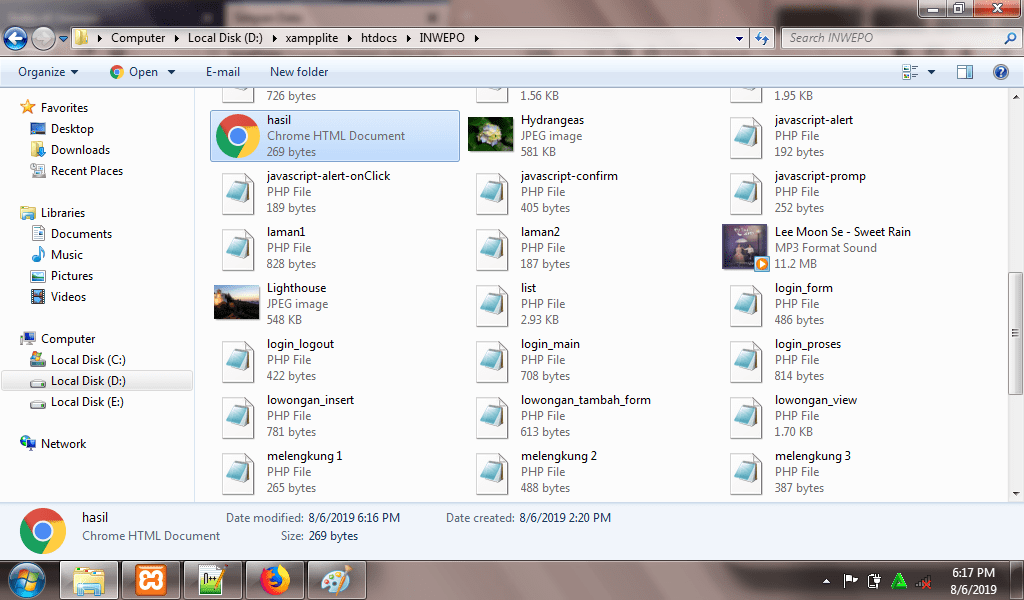Click Open with Chrome button
Screen dimensions: 1024x600
tap(134, 72)
